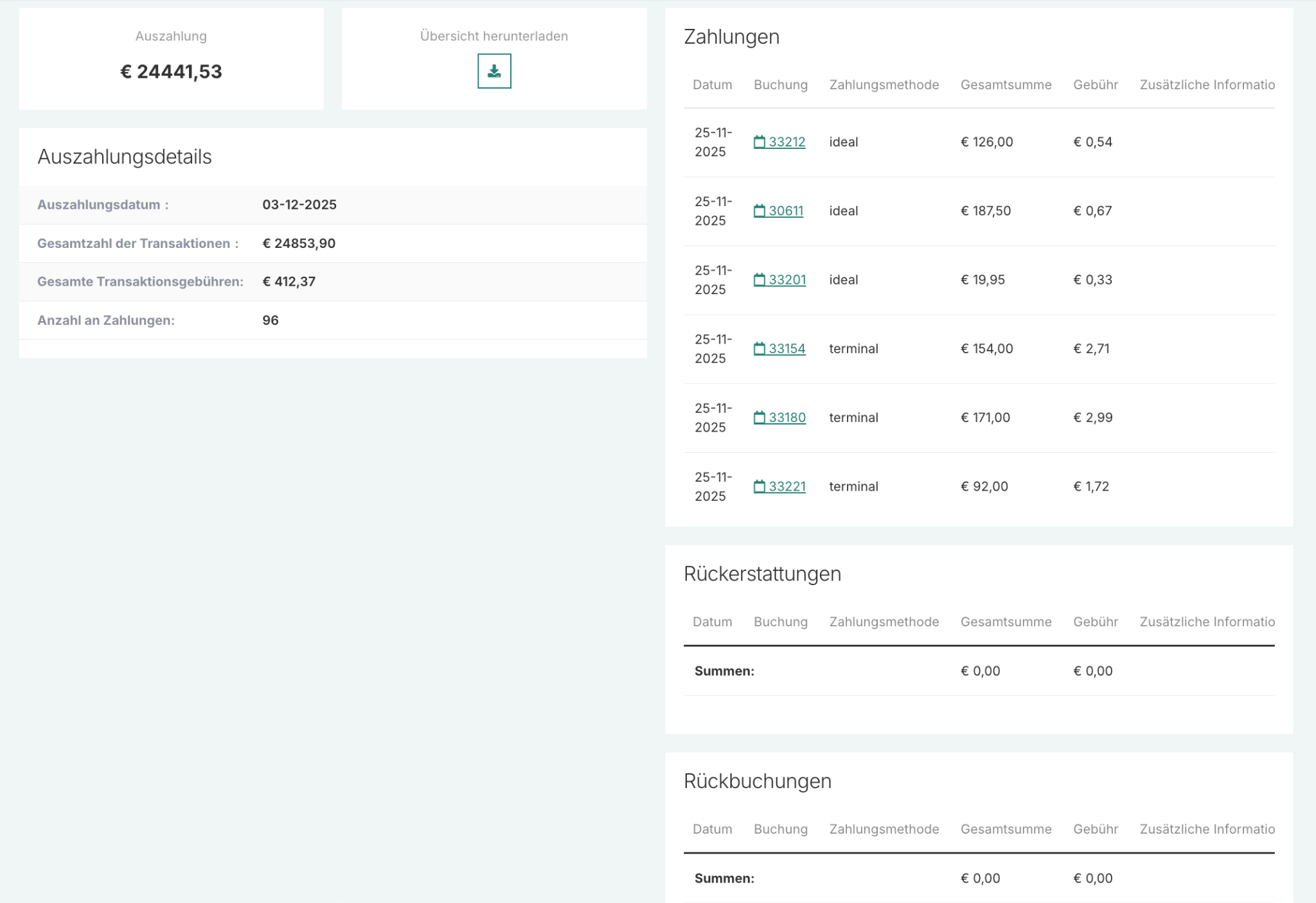
Task: Click Gebühr header in Zahlungen table
Action: click(x=1095, y=85)
